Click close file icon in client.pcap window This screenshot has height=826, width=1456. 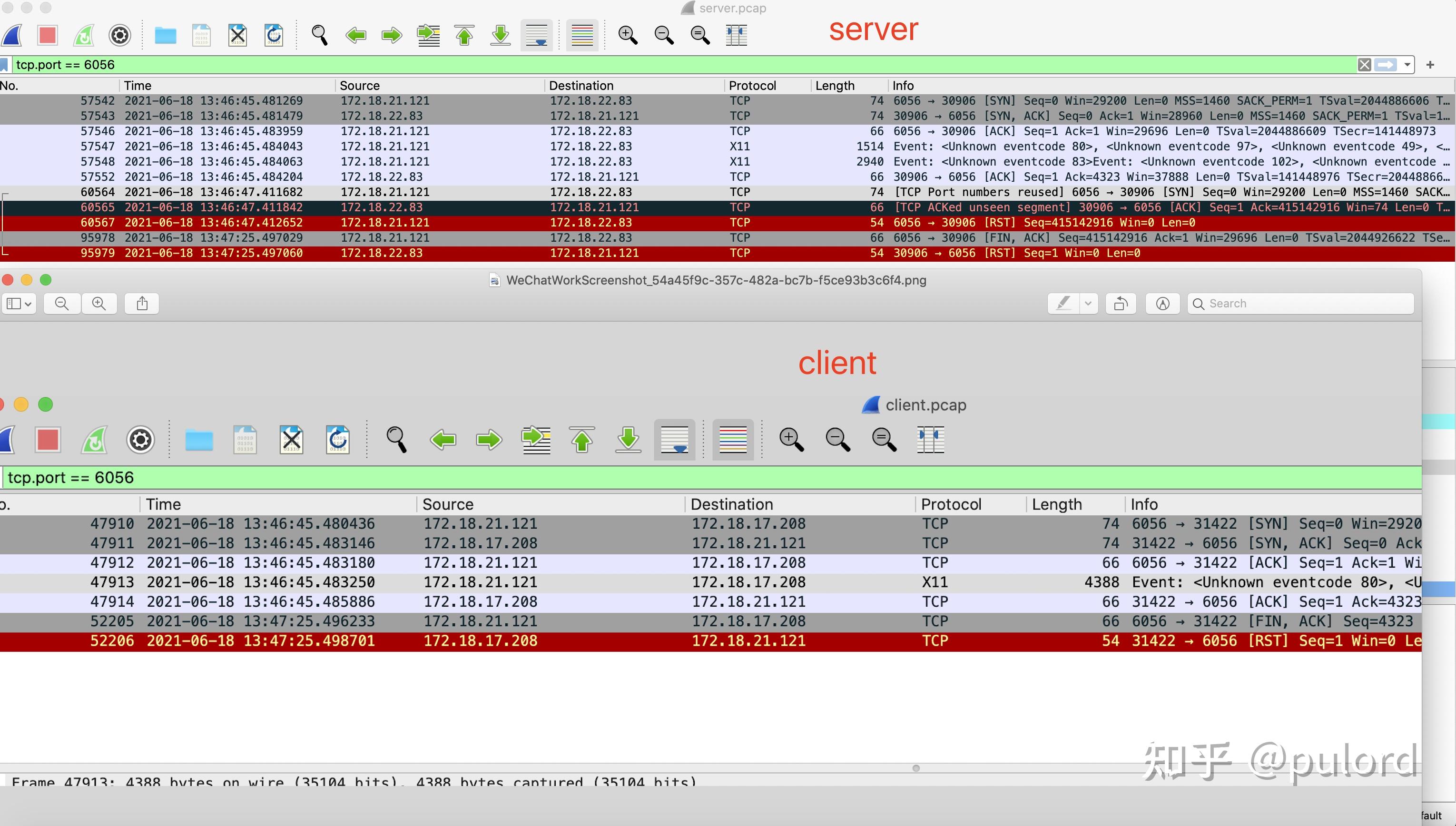pos(292,440)
